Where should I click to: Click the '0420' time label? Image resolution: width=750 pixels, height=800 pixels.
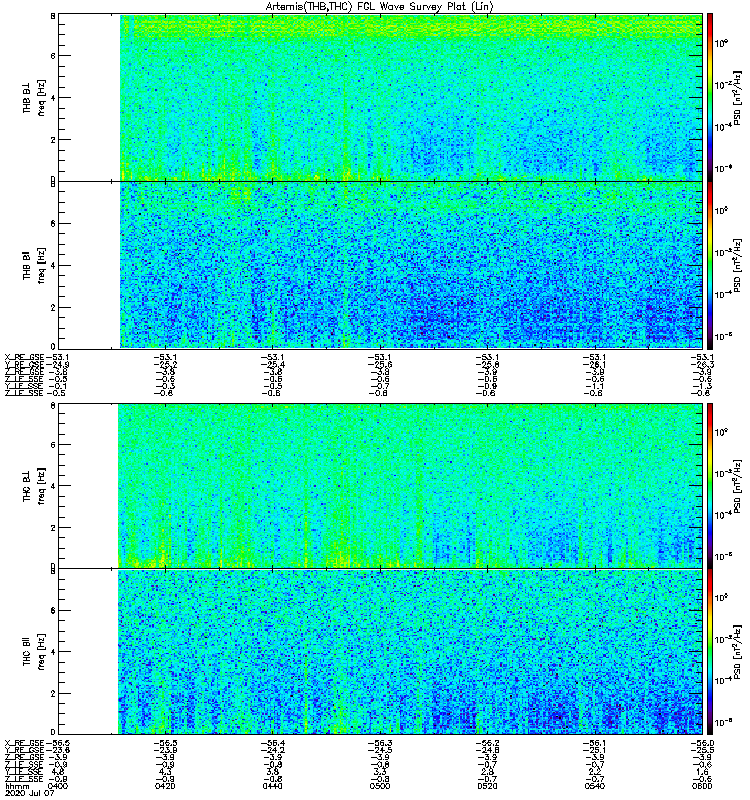point(165,786)
